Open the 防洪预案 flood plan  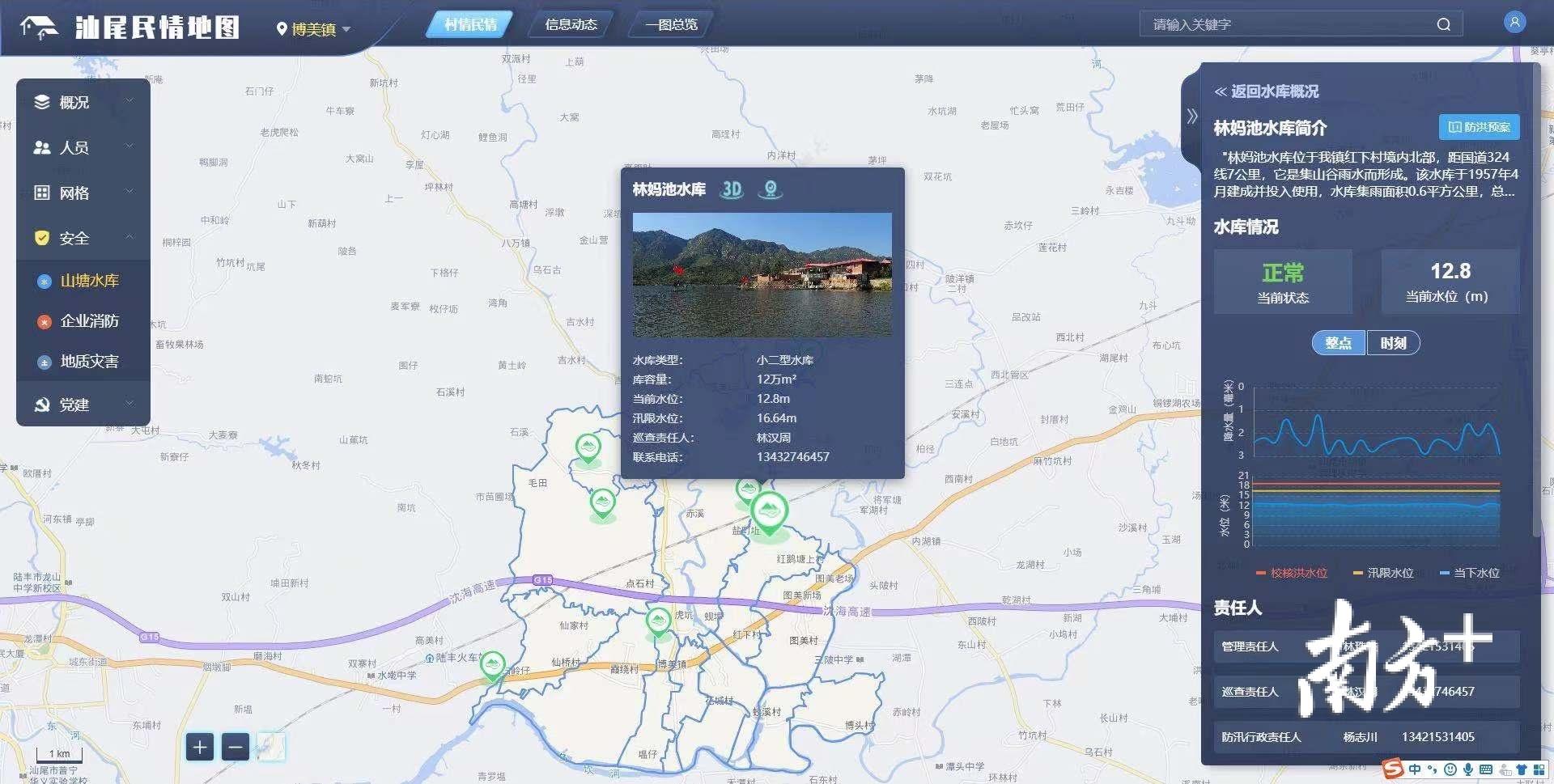click(1479, 127)
